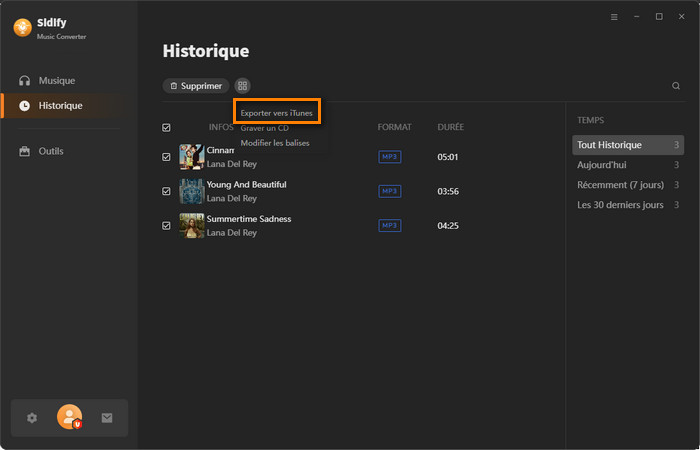Filter history by Les 30 derniers jours
The width and height of the screenshot is (700, 450).
click(x=620, y=205)
